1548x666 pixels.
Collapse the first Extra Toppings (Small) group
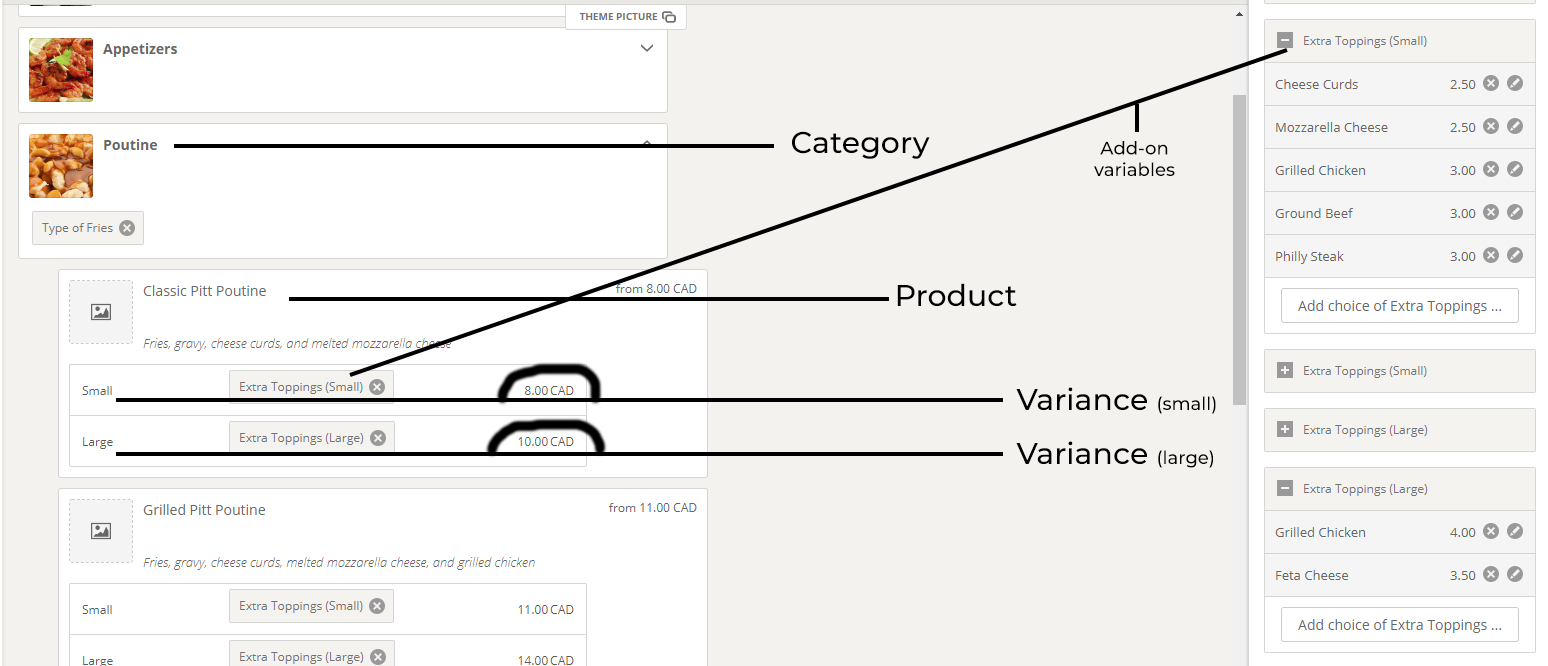tap(1285, 41)
